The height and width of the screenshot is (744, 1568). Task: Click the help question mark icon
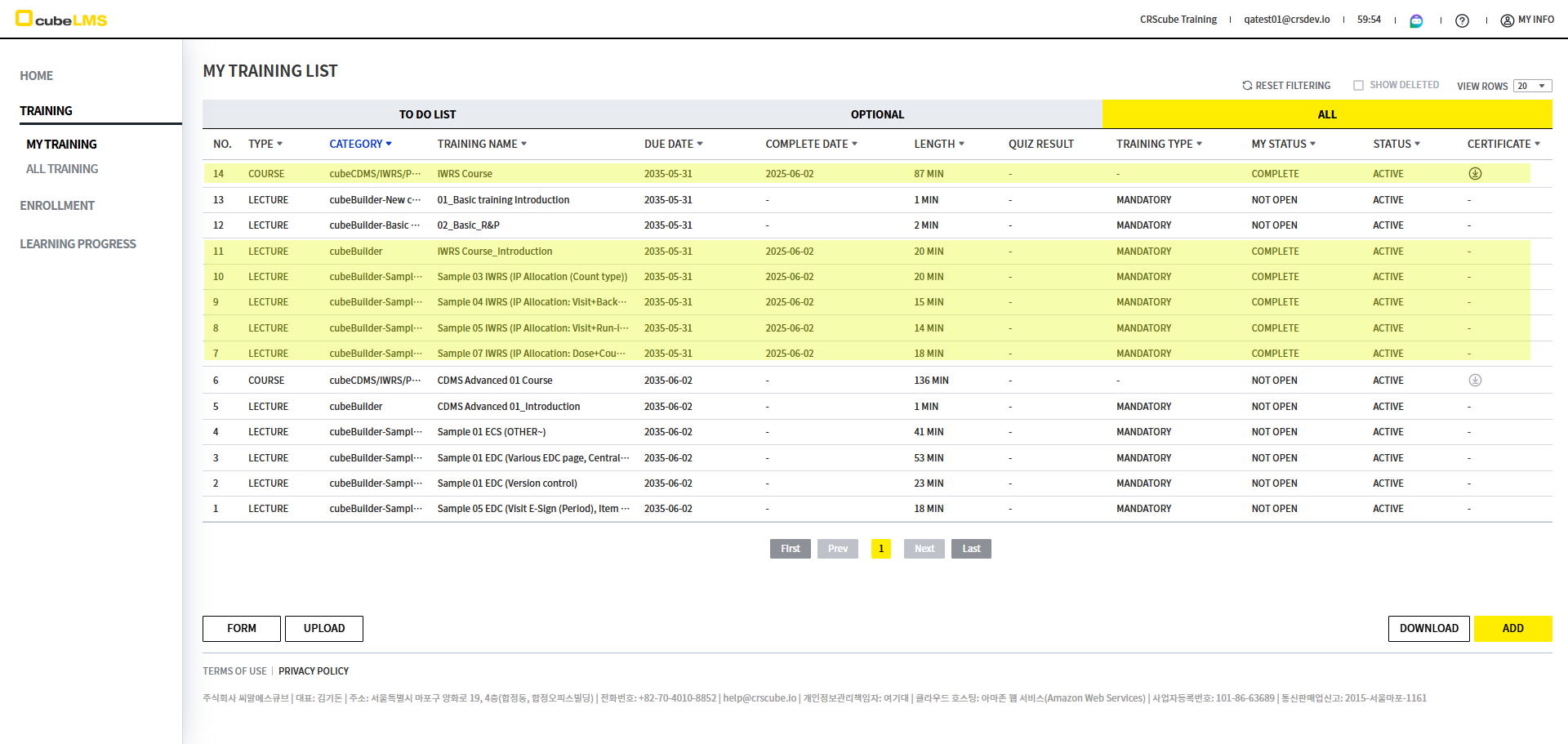(1462, 20)
